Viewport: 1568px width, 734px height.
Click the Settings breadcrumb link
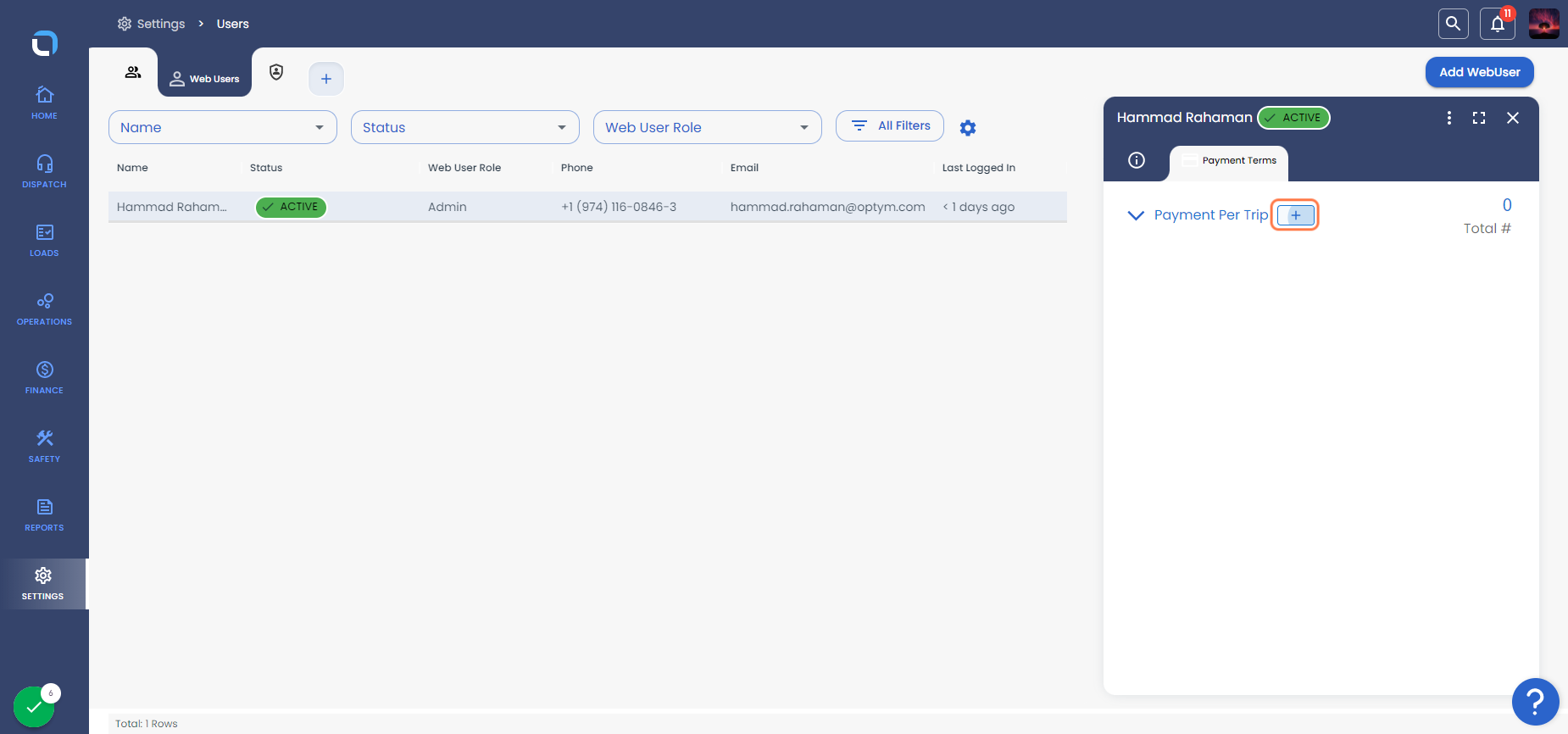pos(152,24)
